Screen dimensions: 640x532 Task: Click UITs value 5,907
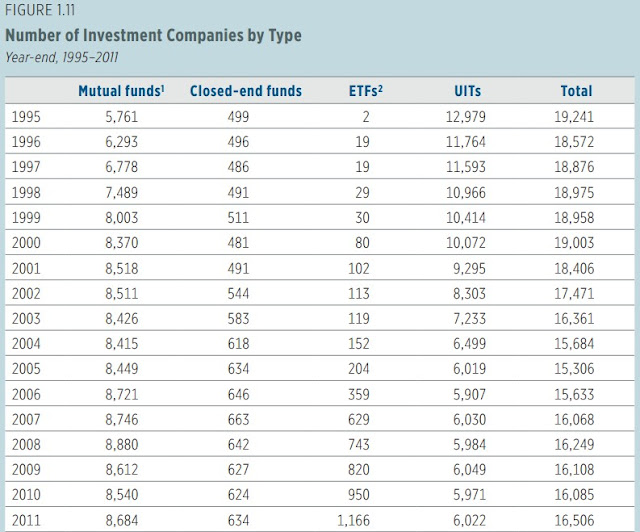click(469, 394)
